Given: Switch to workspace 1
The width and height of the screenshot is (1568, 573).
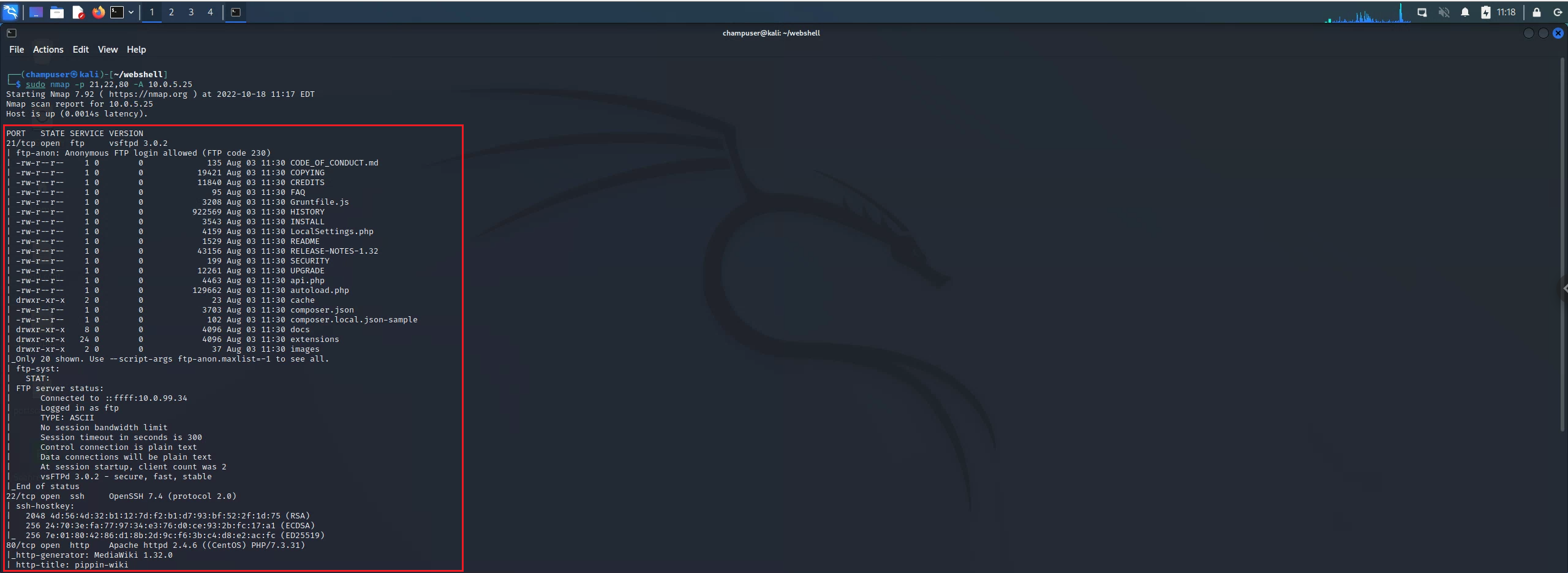Looking at the screenshot, I should tap(152, 12).
